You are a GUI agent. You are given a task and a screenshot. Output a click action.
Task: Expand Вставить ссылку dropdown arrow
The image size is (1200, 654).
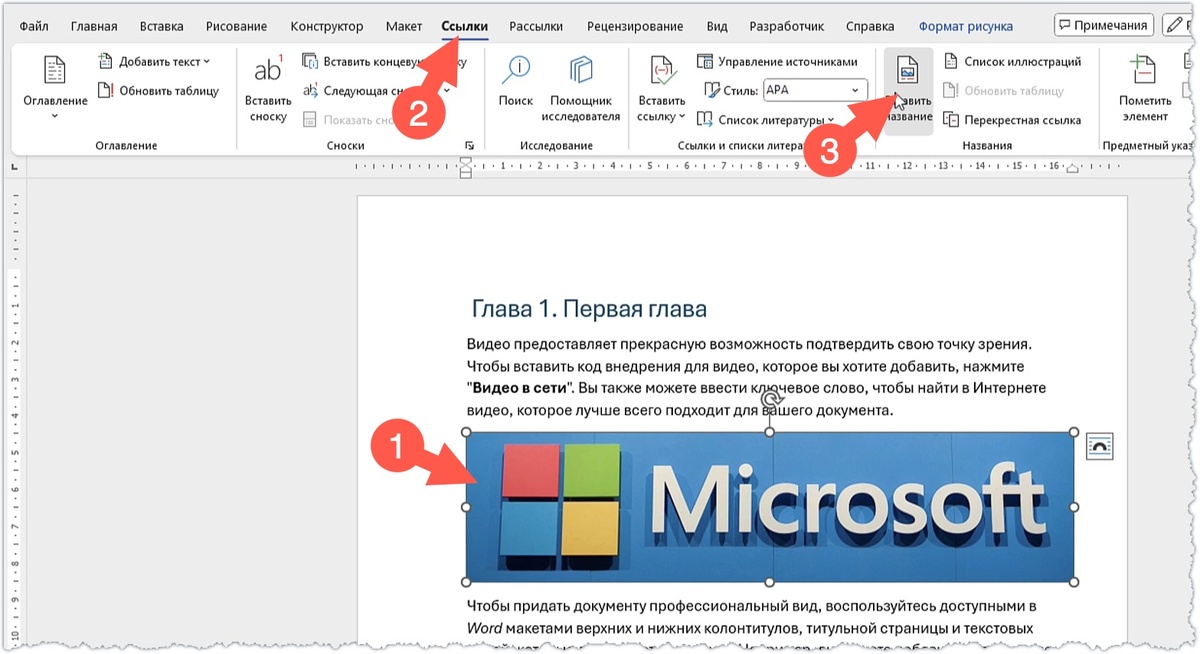coord(682,117)
